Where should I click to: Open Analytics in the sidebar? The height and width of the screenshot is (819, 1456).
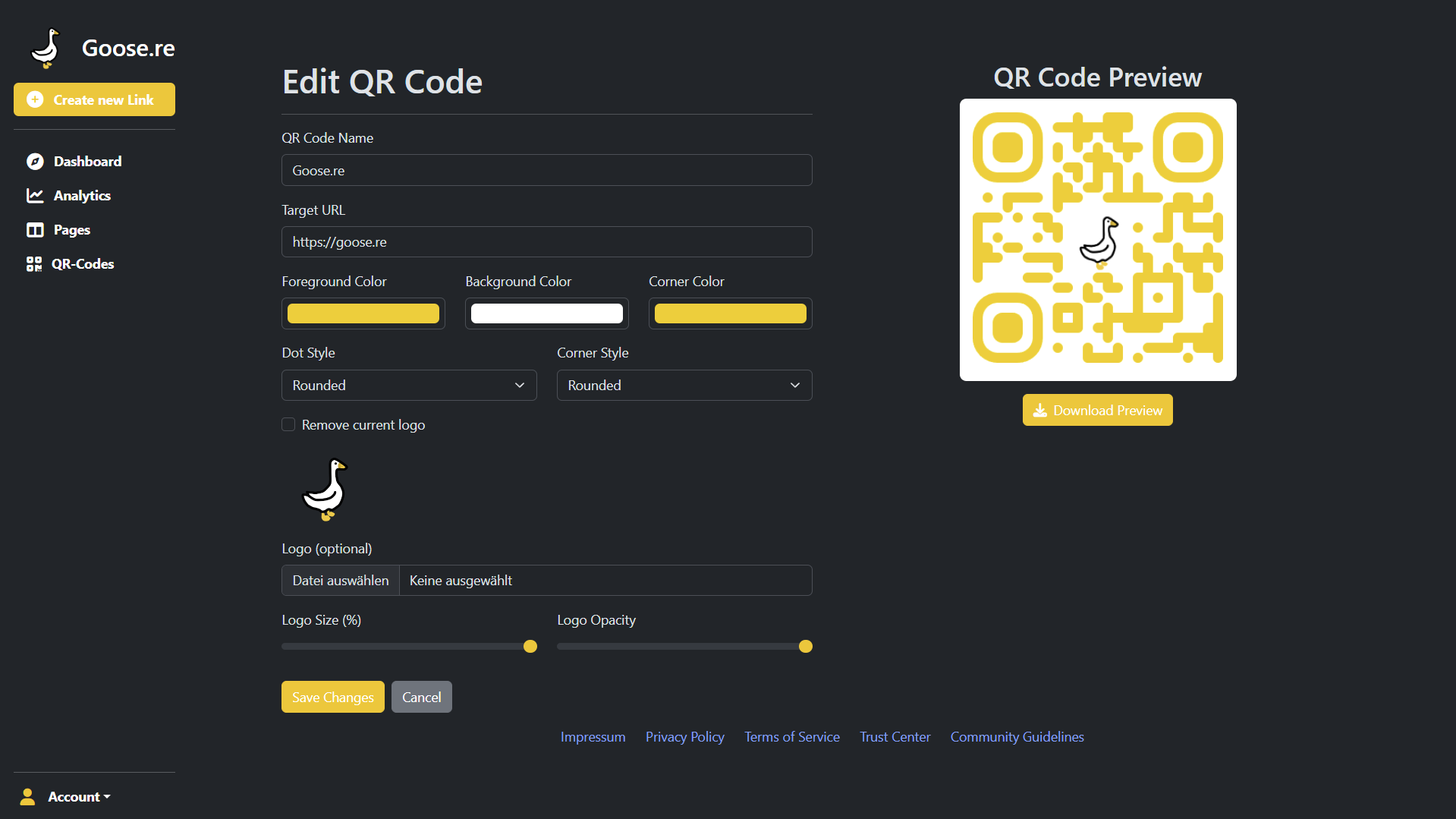coord(82,195)
